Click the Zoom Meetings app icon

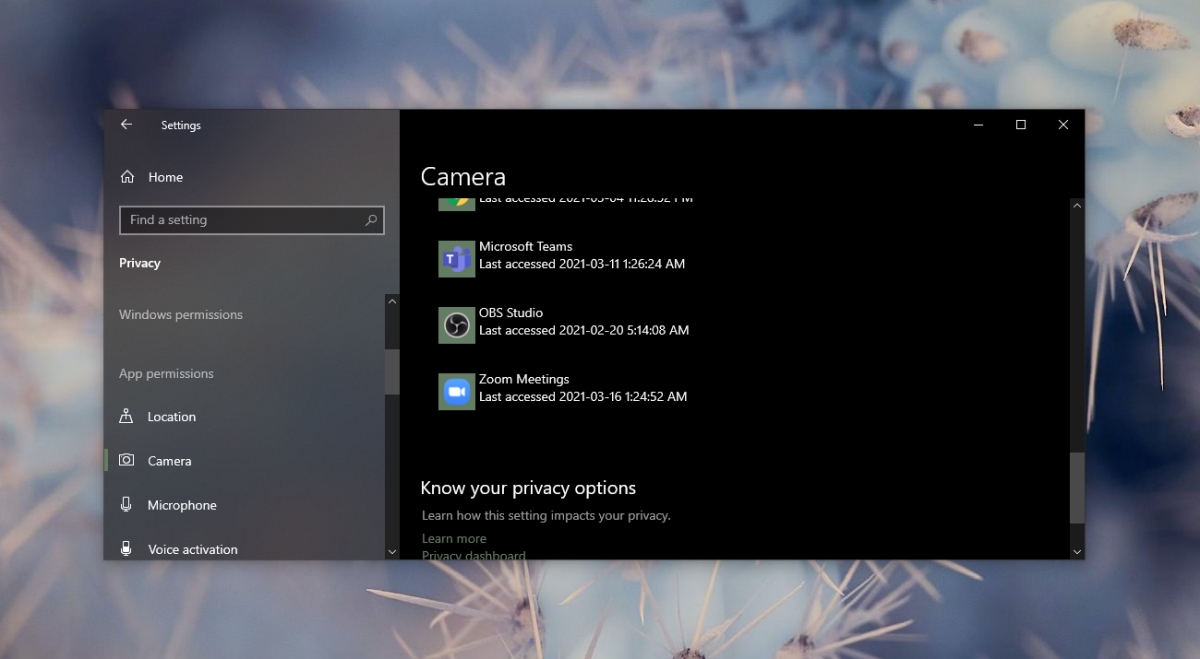[x=456, y=391]
